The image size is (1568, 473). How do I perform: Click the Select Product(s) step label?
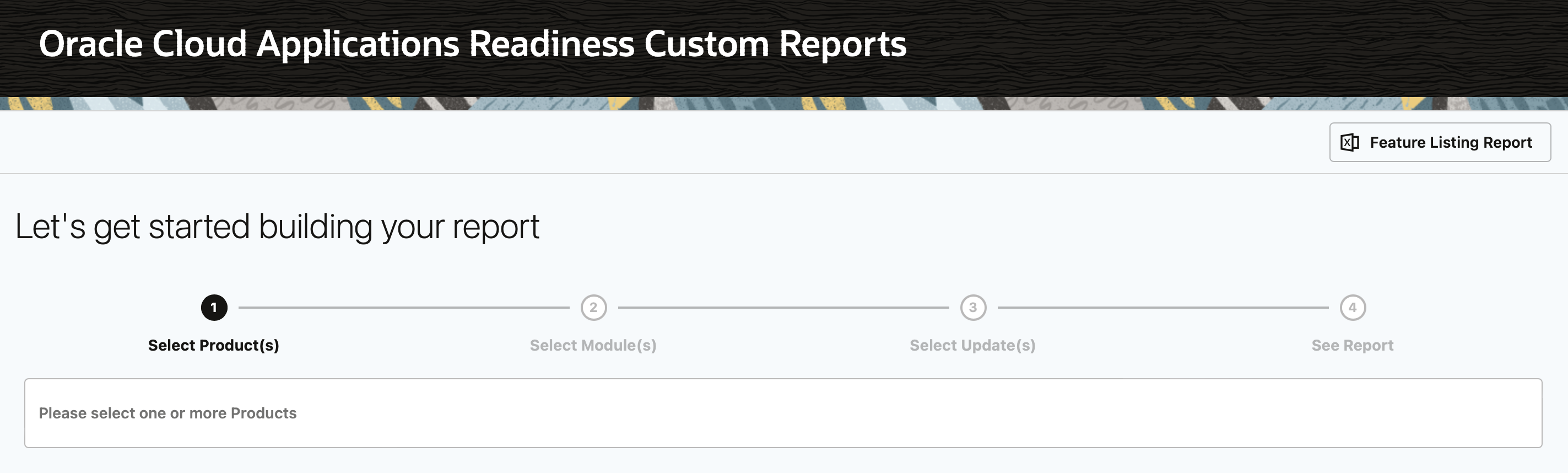pos(214,345)
